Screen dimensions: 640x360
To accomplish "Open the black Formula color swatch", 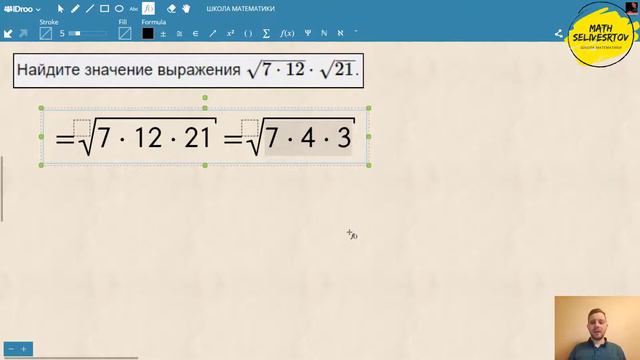I will click(x=148, y=33).
